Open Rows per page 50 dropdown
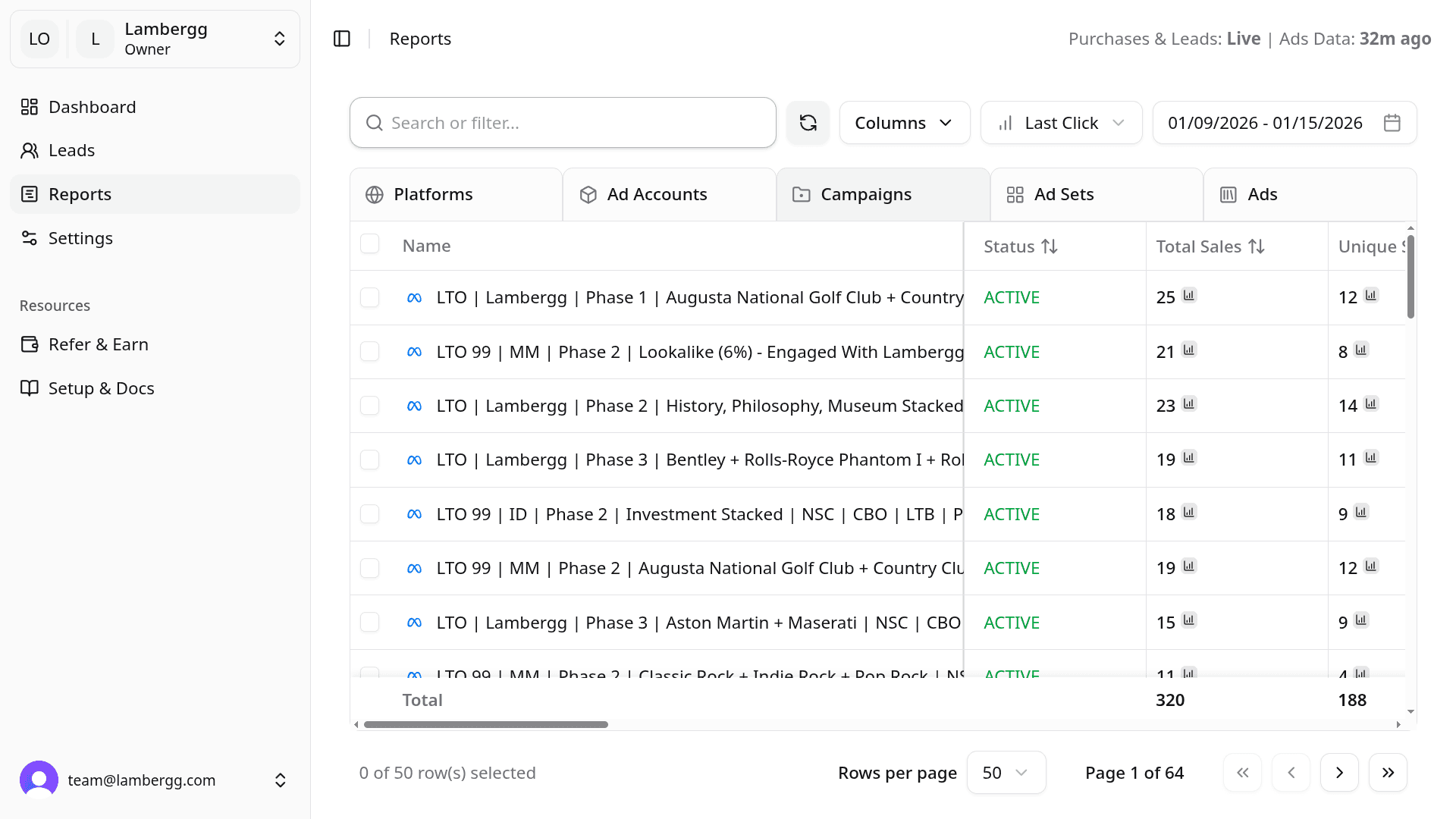The height and width of the screenshot is (819, 1456). pos(1006,773)
